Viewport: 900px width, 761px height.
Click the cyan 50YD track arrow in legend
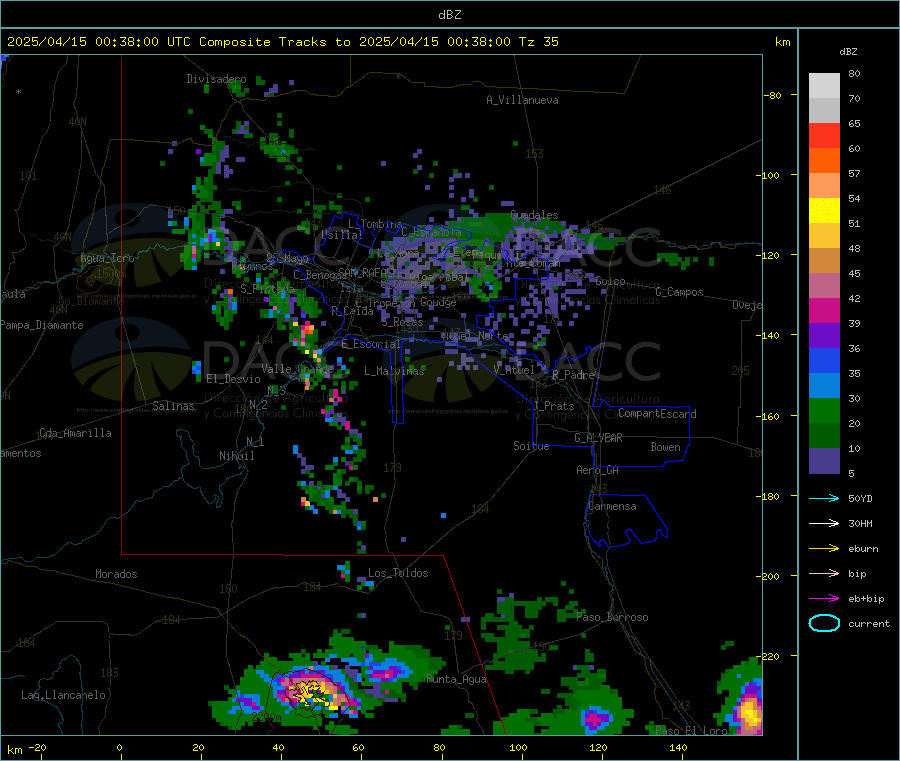coord(824,498)
